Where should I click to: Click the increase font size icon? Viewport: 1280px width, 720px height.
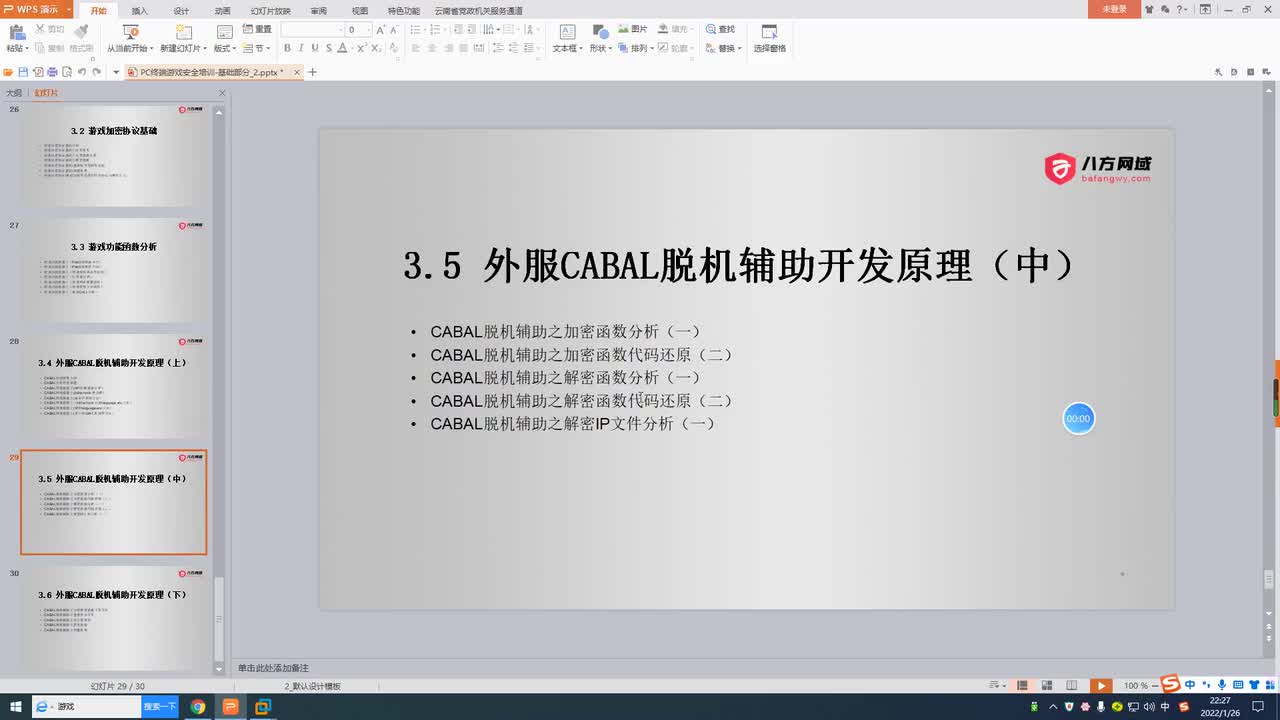click(381, 30)
